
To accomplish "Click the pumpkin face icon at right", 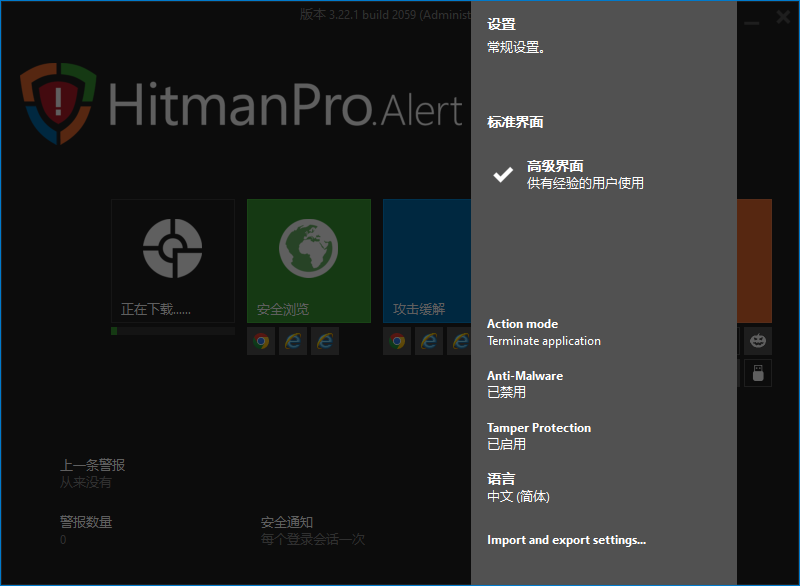I will (758, 341).
